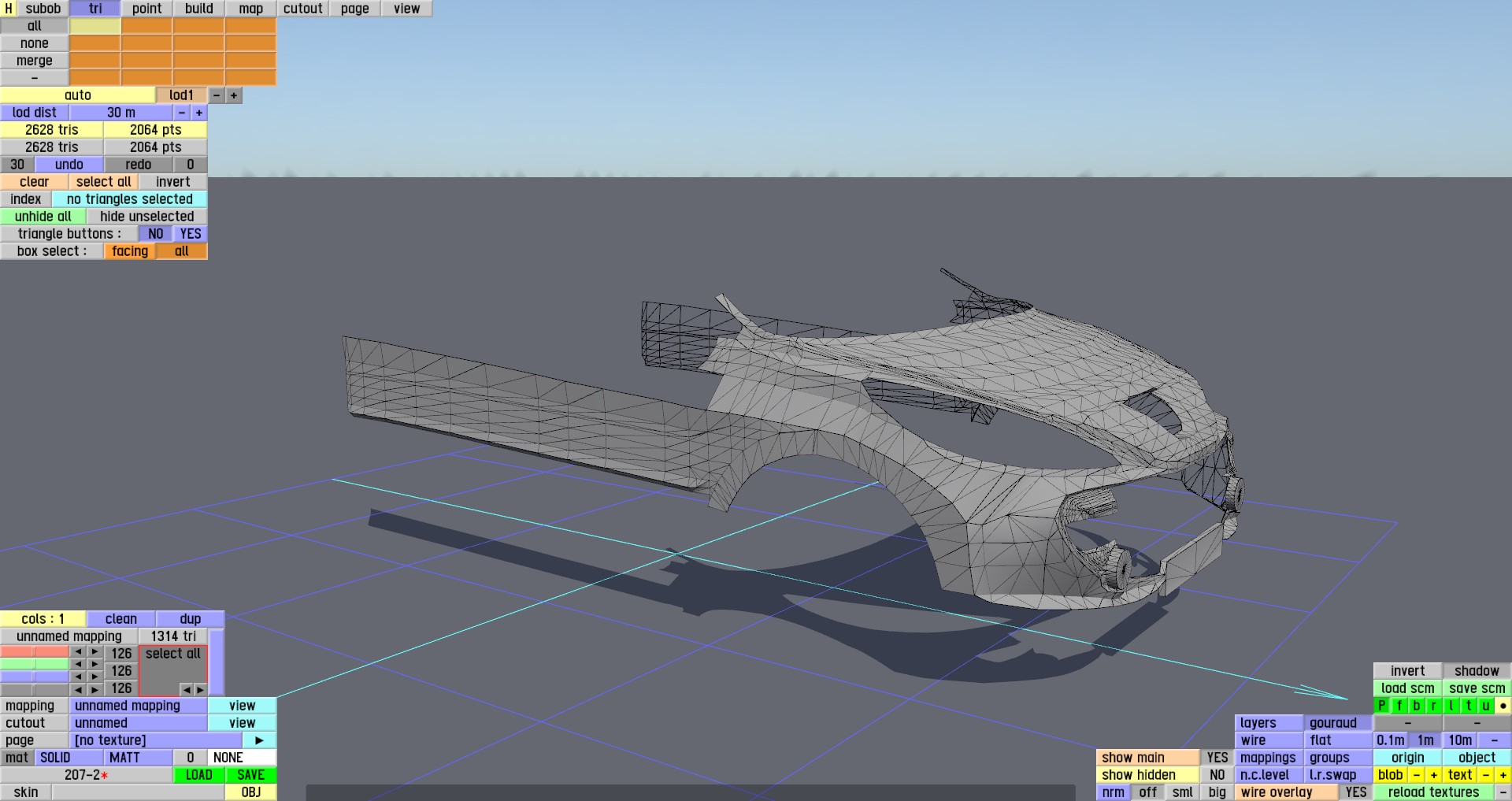Click the [no texture] page field

(156, 740)
